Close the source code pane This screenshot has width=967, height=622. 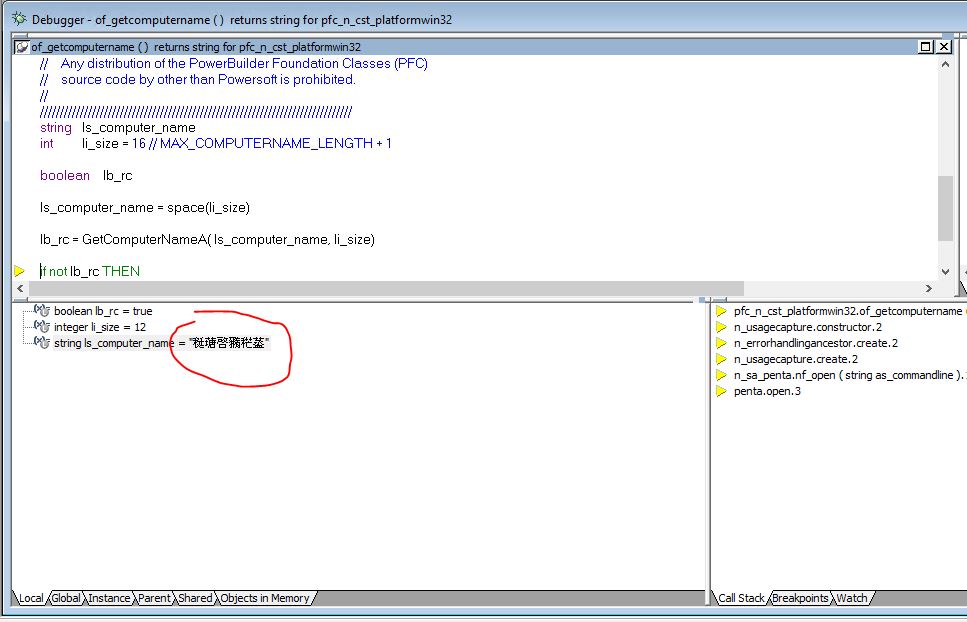pos(945,46)
